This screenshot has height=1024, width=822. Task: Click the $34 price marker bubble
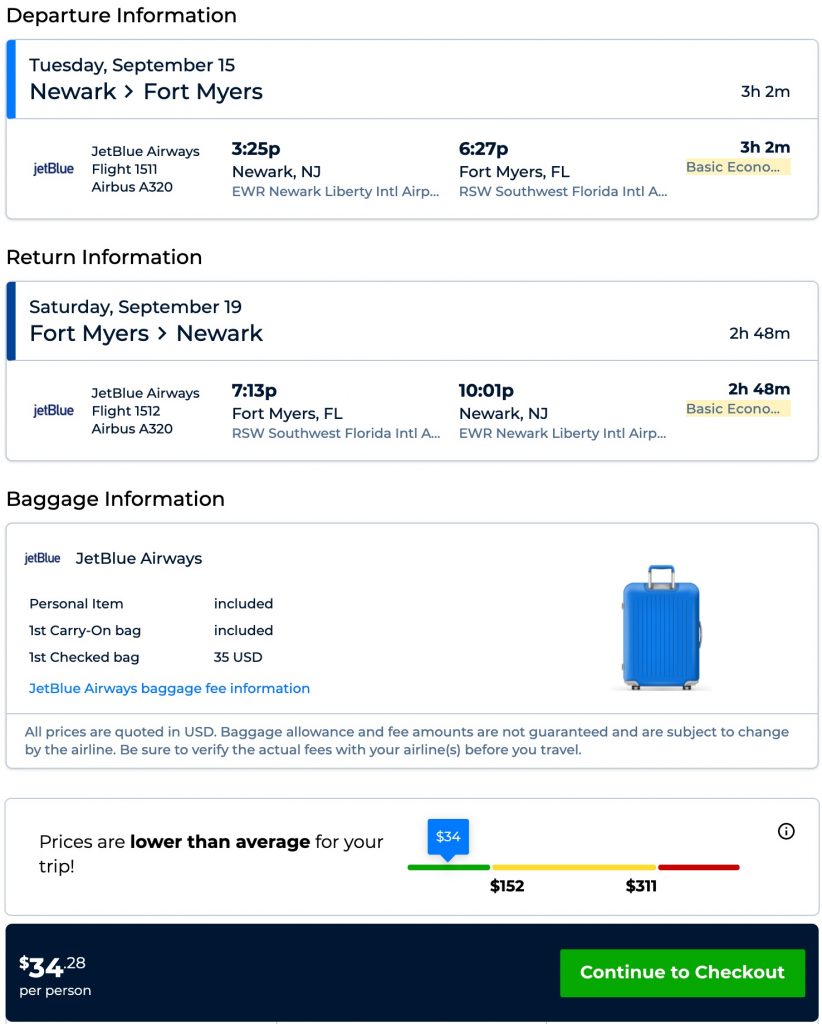click(448, 836)
